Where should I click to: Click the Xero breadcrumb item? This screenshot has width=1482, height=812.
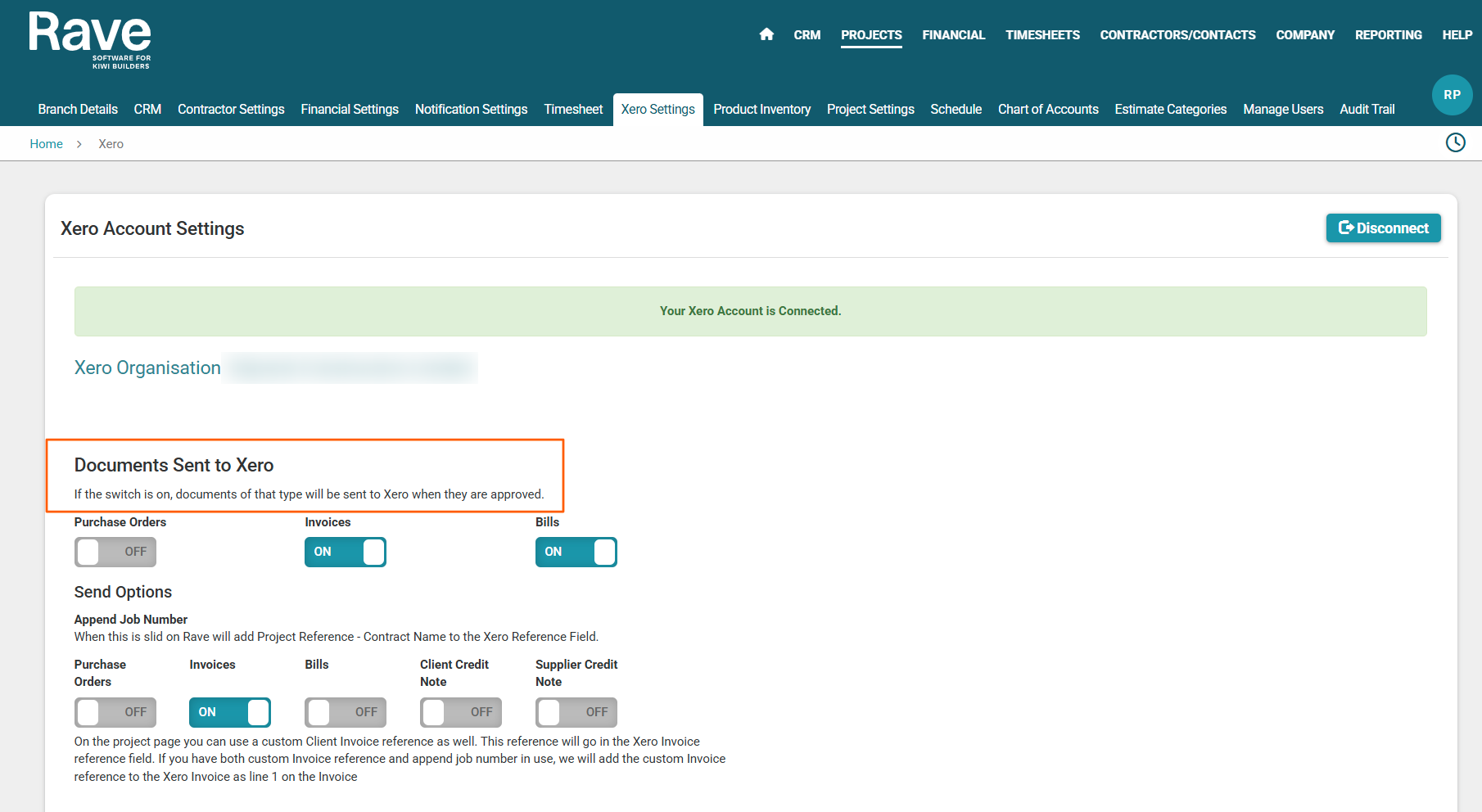(111, 144)
